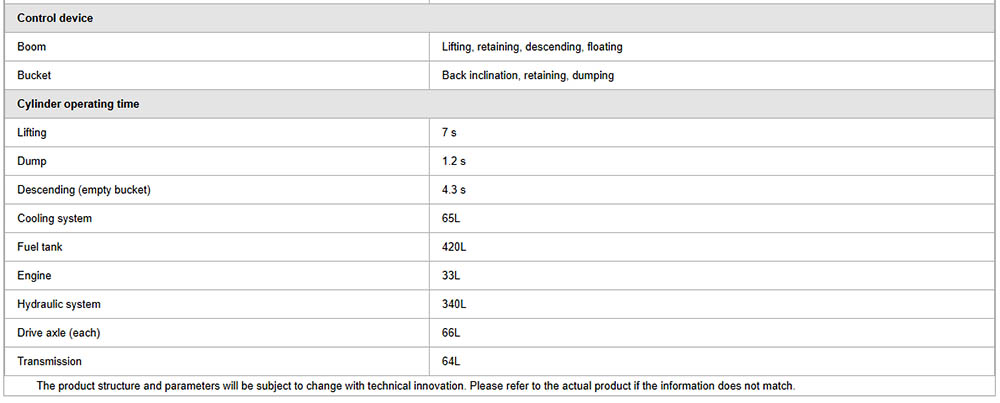1000x403 pixels.
Task: Select the Engine row label
Action: point(34,275)
